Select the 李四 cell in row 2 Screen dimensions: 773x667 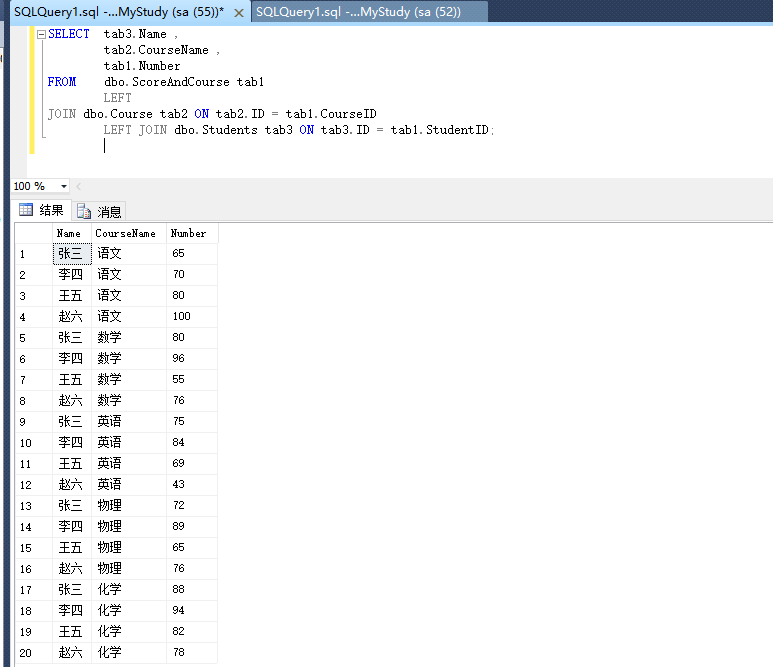pyautogui.click(x=72, y=275)
